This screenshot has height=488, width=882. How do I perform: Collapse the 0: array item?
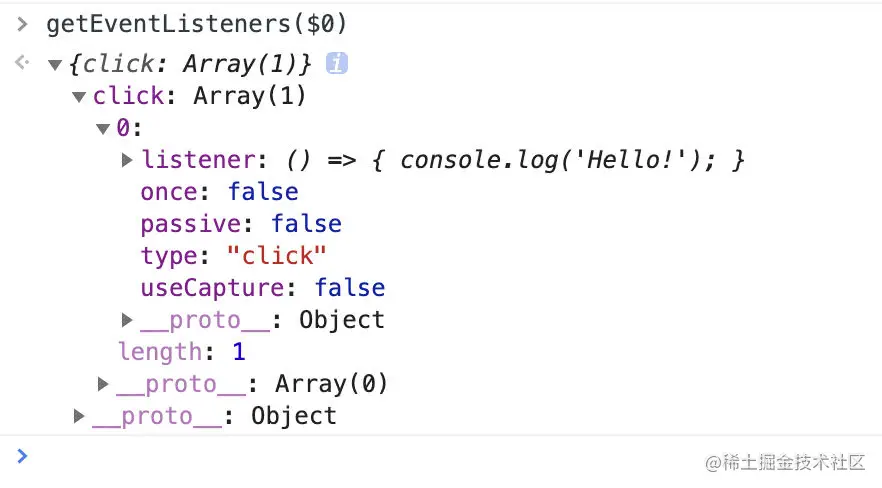pyautogui.click(x=102, y=129)
